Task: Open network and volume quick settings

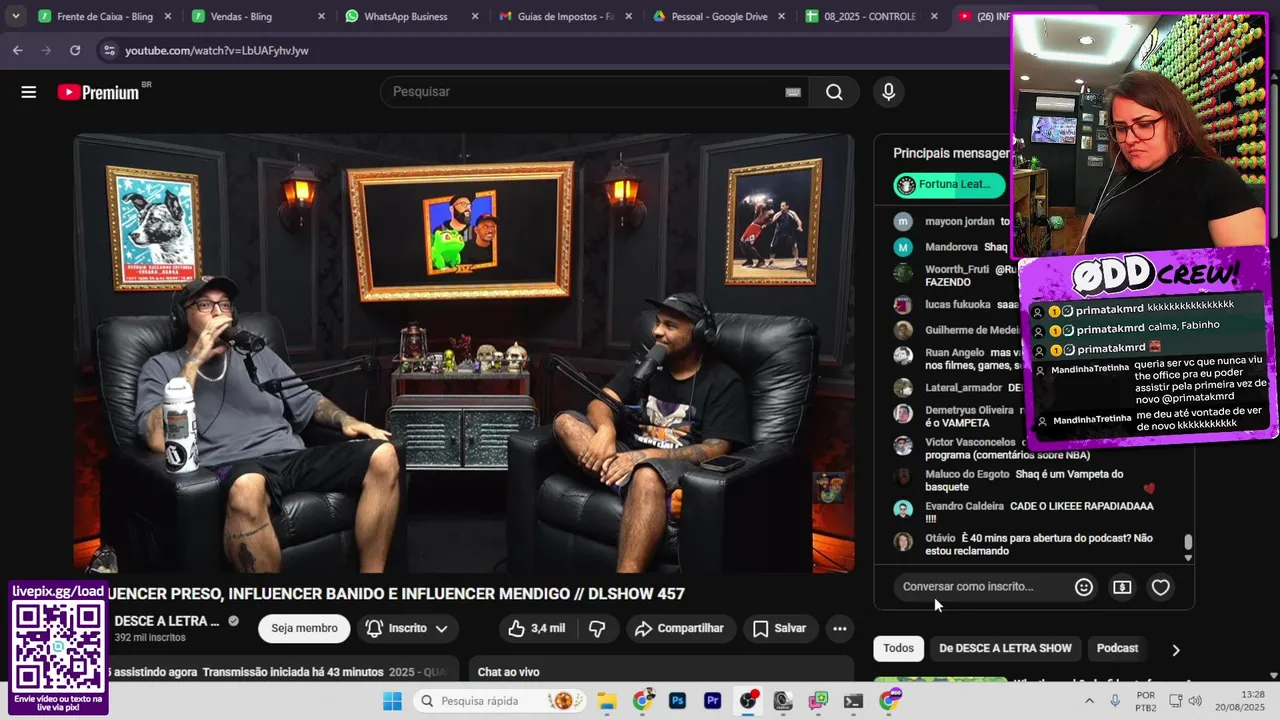Action: point(1185,701)
